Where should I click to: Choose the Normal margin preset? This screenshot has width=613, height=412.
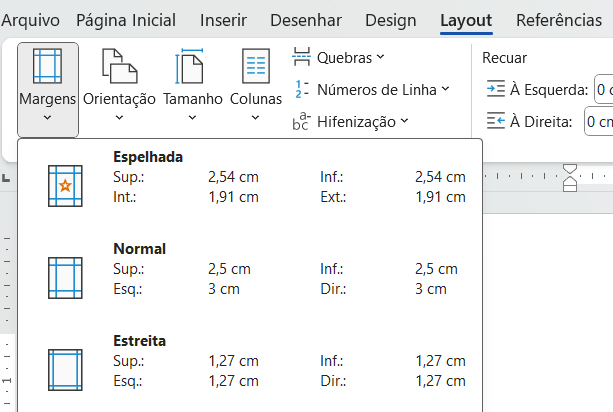65,277
